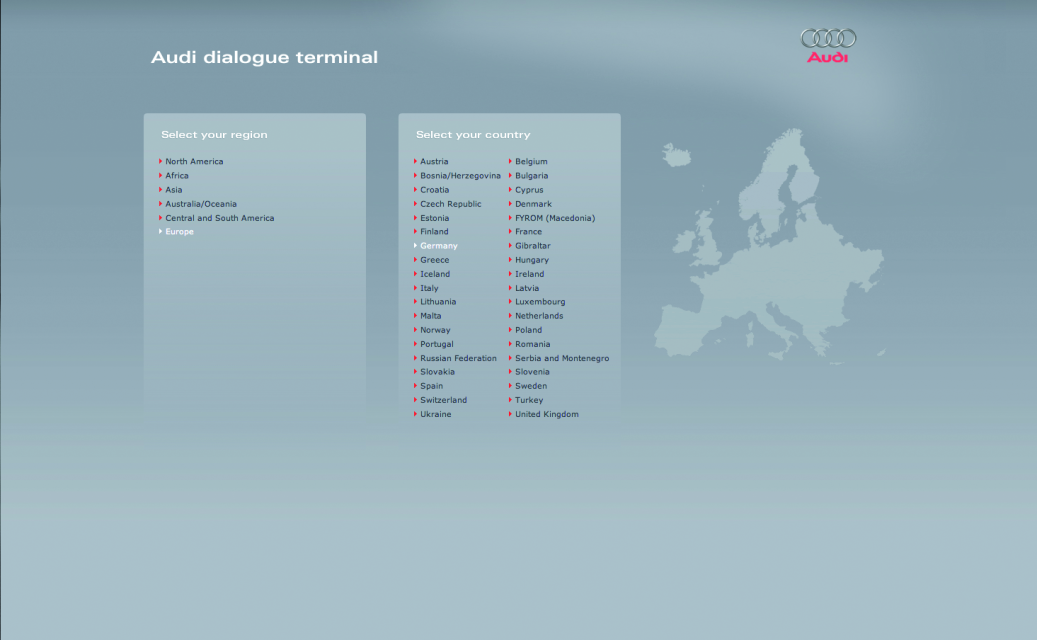Select the North America region
The height and width of the screenshot is (640, 1037).
click(194, 161)
